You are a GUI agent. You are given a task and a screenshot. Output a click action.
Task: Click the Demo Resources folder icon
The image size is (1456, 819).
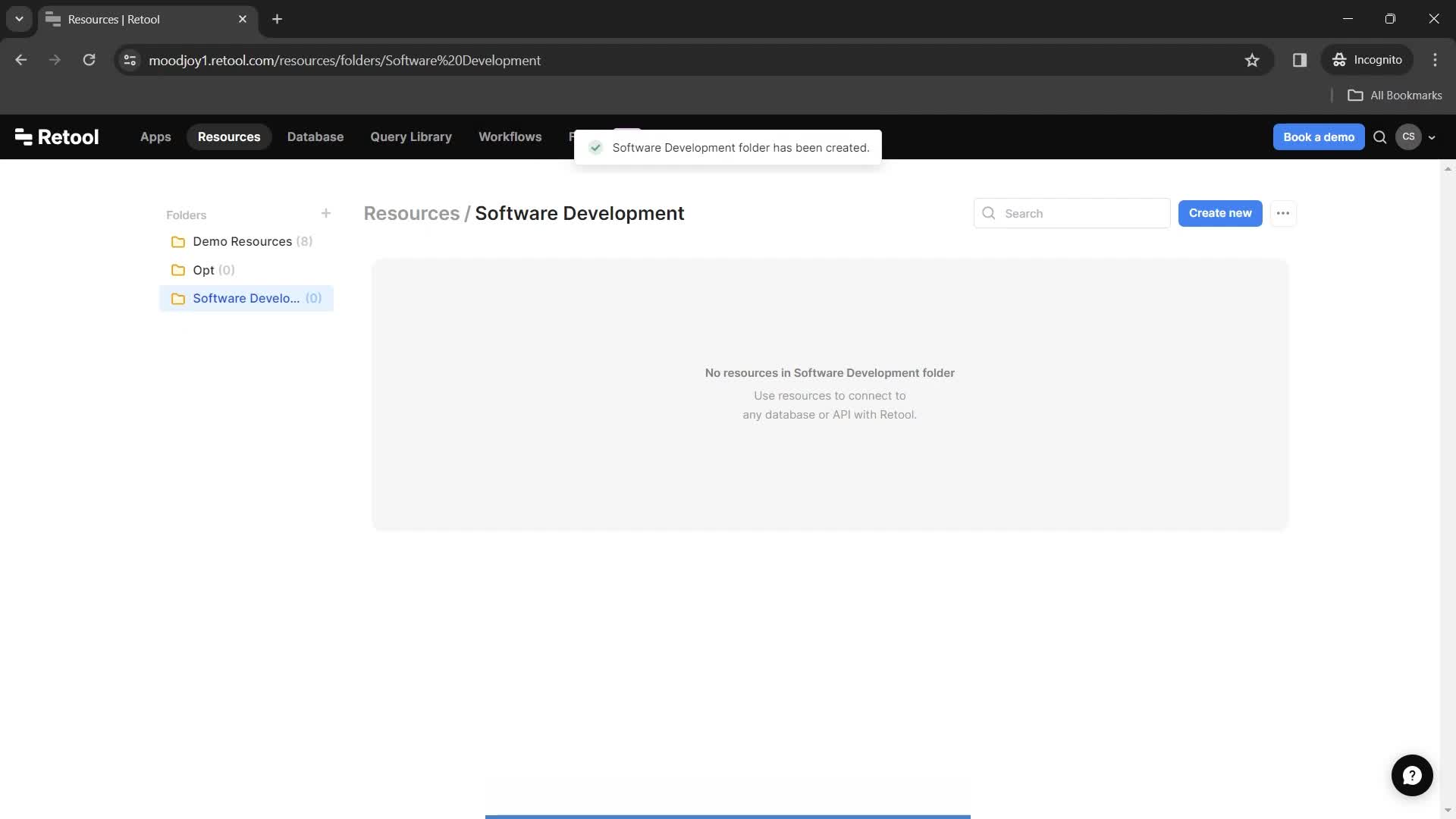click(x=178, y=241)
